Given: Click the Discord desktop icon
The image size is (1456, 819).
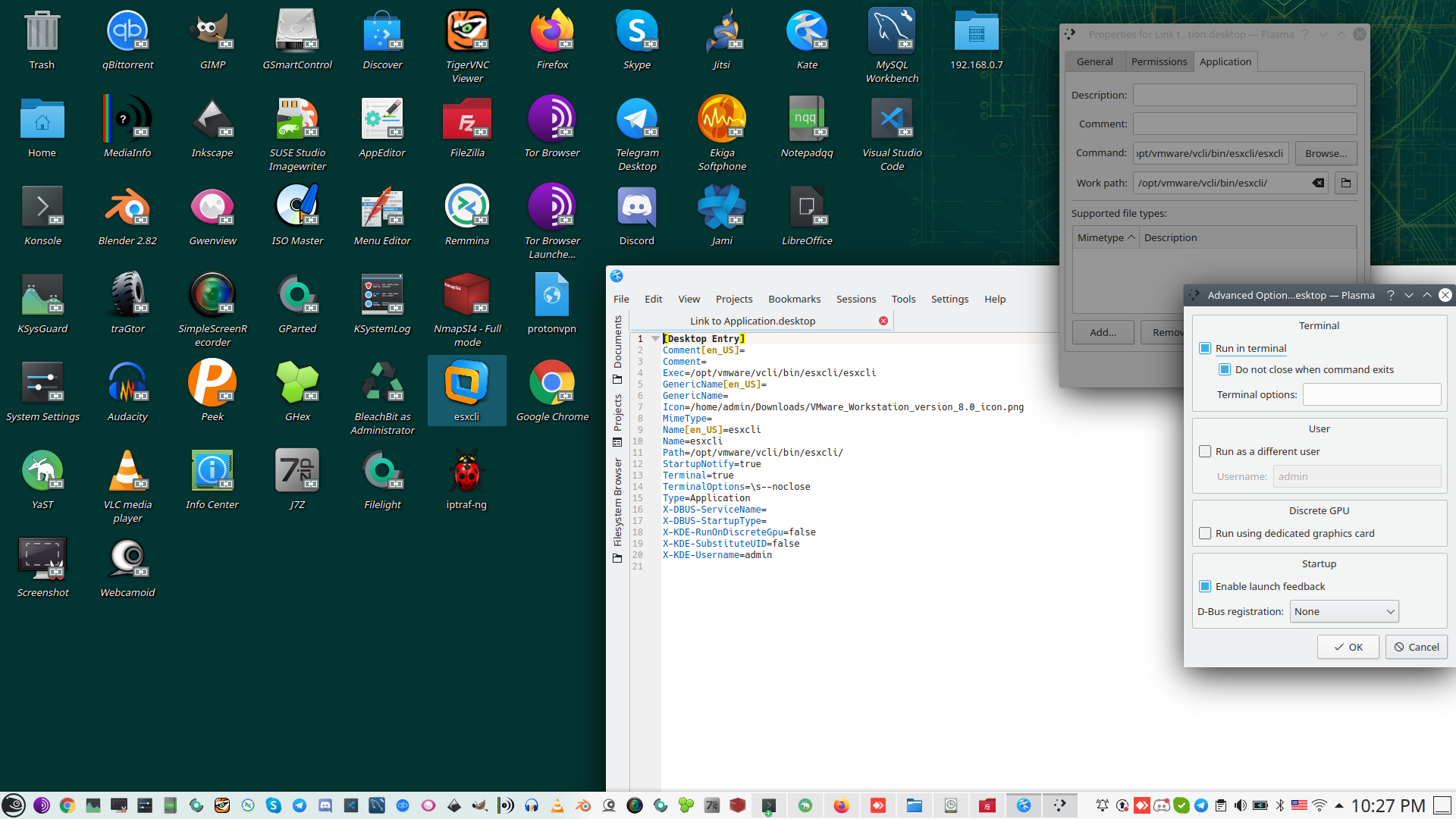Looking at the screenshot, I should [x=637, y=208].
